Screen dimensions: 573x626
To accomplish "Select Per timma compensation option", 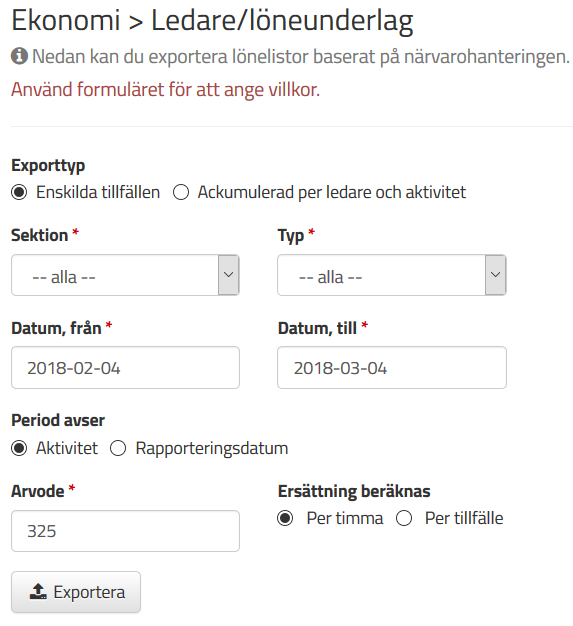I will point(285,519).
